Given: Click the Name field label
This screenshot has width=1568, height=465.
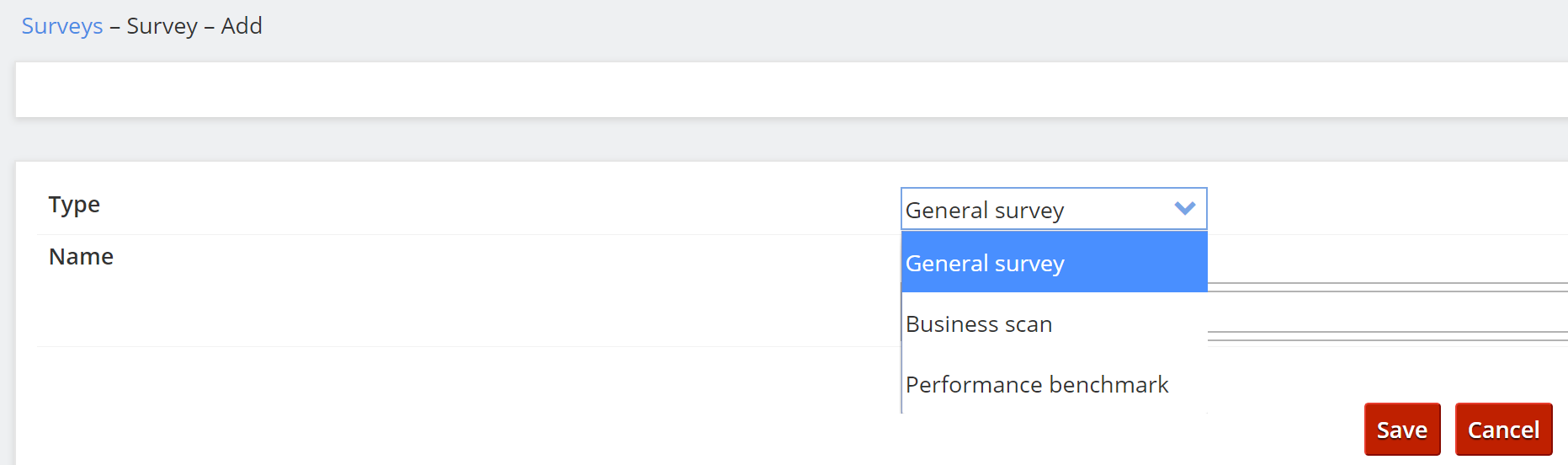Looking at the screenshot, I should [81, 257].
